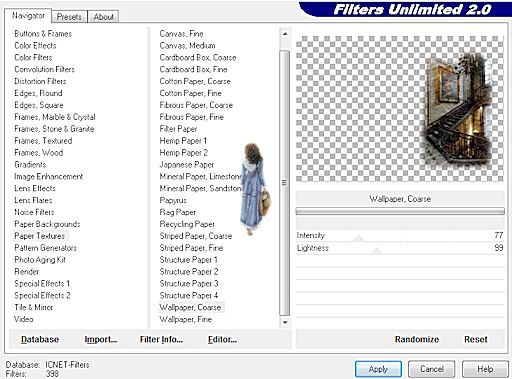Viewport: 512px width, 379px height.
Task: Select Paper Textures category
Action: [x=40, y=236]
